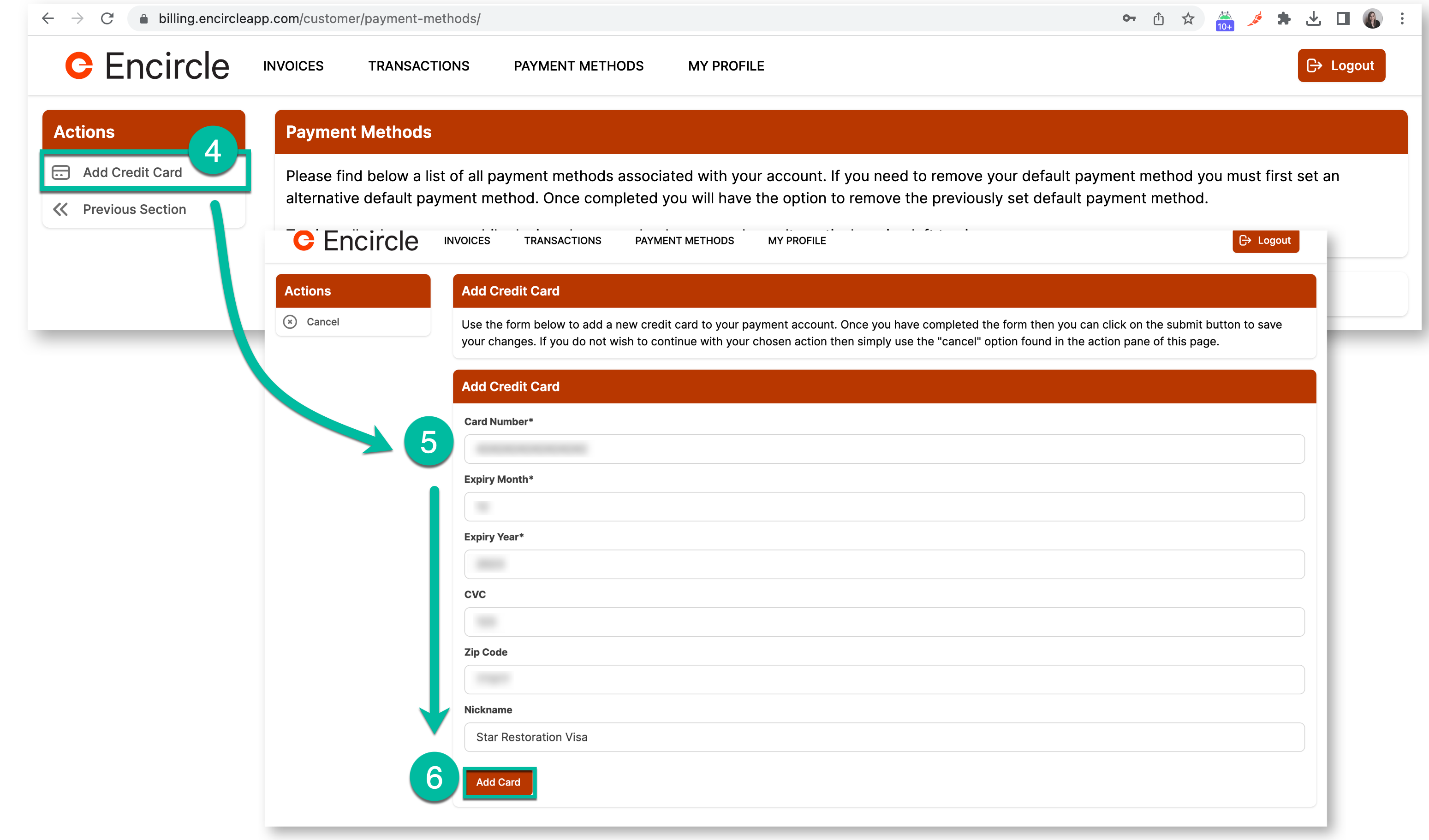Click the browser profile avatar
This screenshot has height=840, width=1429.
[x=1372, y=18]
